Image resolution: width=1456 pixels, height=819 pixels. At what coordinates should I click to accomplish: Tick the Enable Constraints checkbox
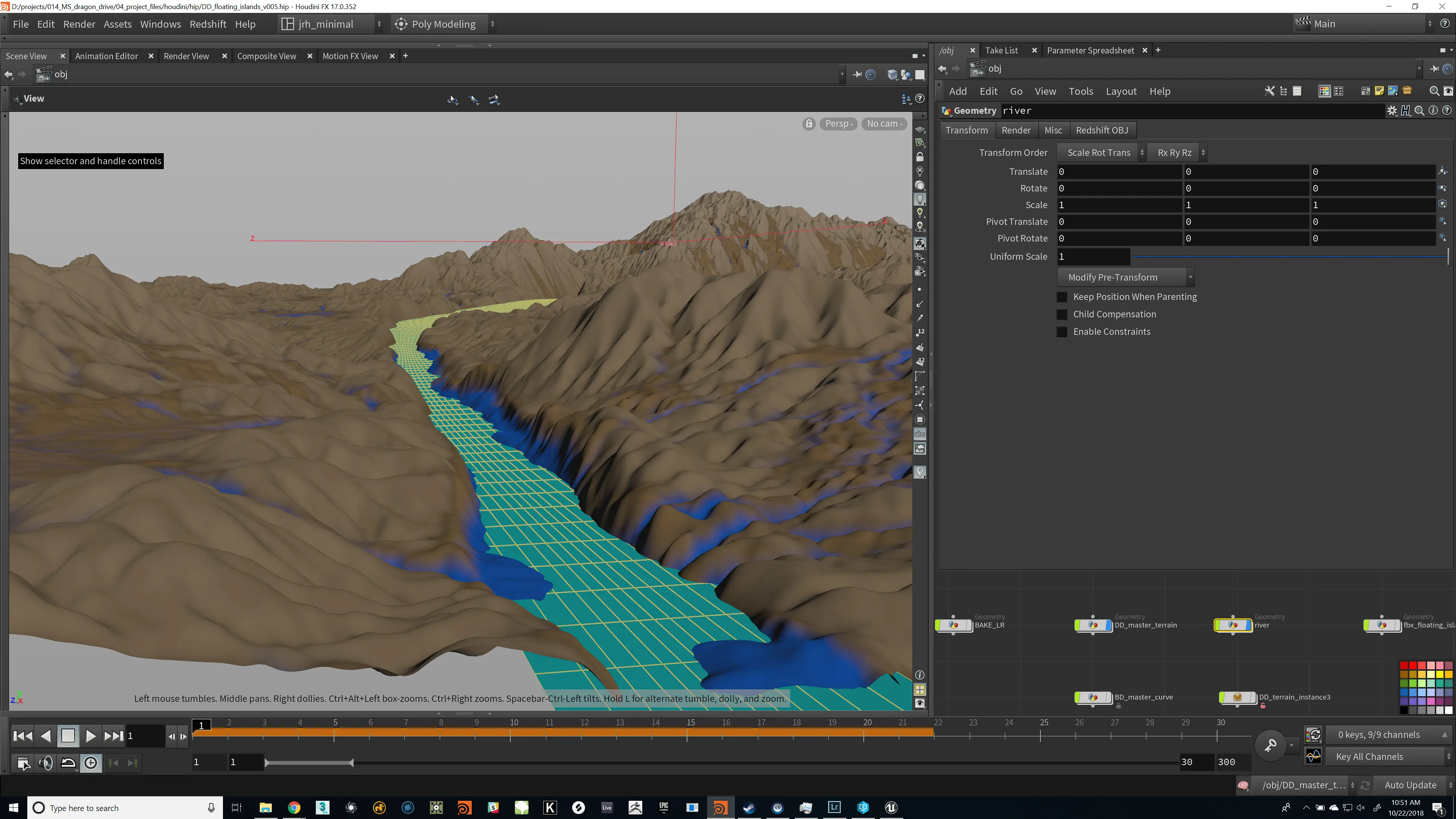tap(1062, 332)
